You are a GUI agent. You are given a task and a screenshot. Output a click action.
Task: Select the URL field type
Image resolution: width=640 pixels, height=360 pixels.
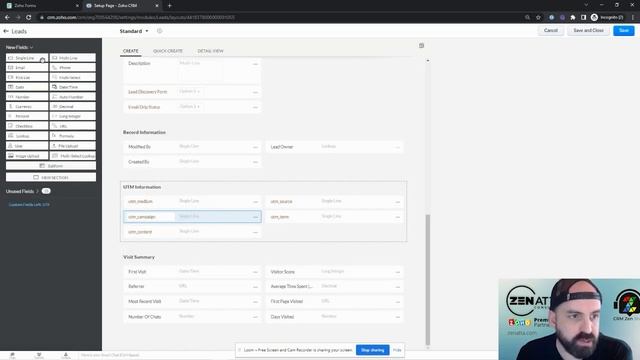point(73,126)
